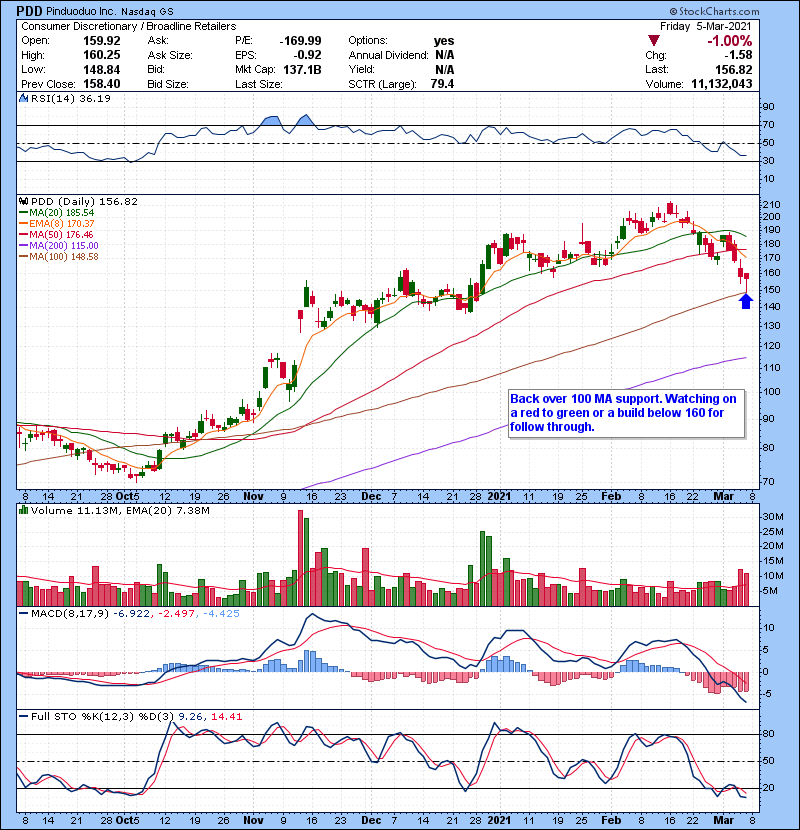This screenshot has width=800, height=830.
Task: Click the volume bars icon beside Volume label
Action: point(23,510)
